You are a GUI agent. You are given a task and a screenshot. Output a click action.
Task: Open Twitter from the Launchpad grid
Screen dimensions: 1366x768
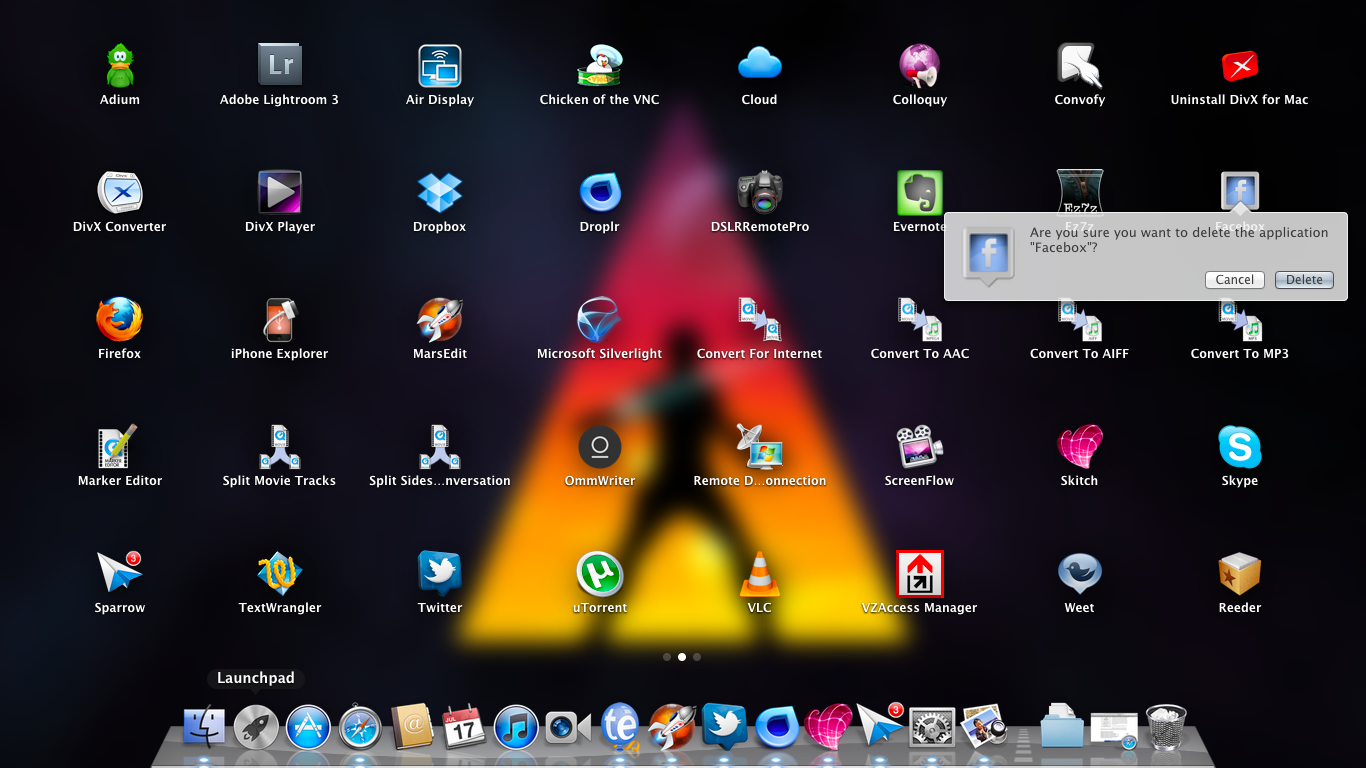pyautogui.click(x=440, y=574)
